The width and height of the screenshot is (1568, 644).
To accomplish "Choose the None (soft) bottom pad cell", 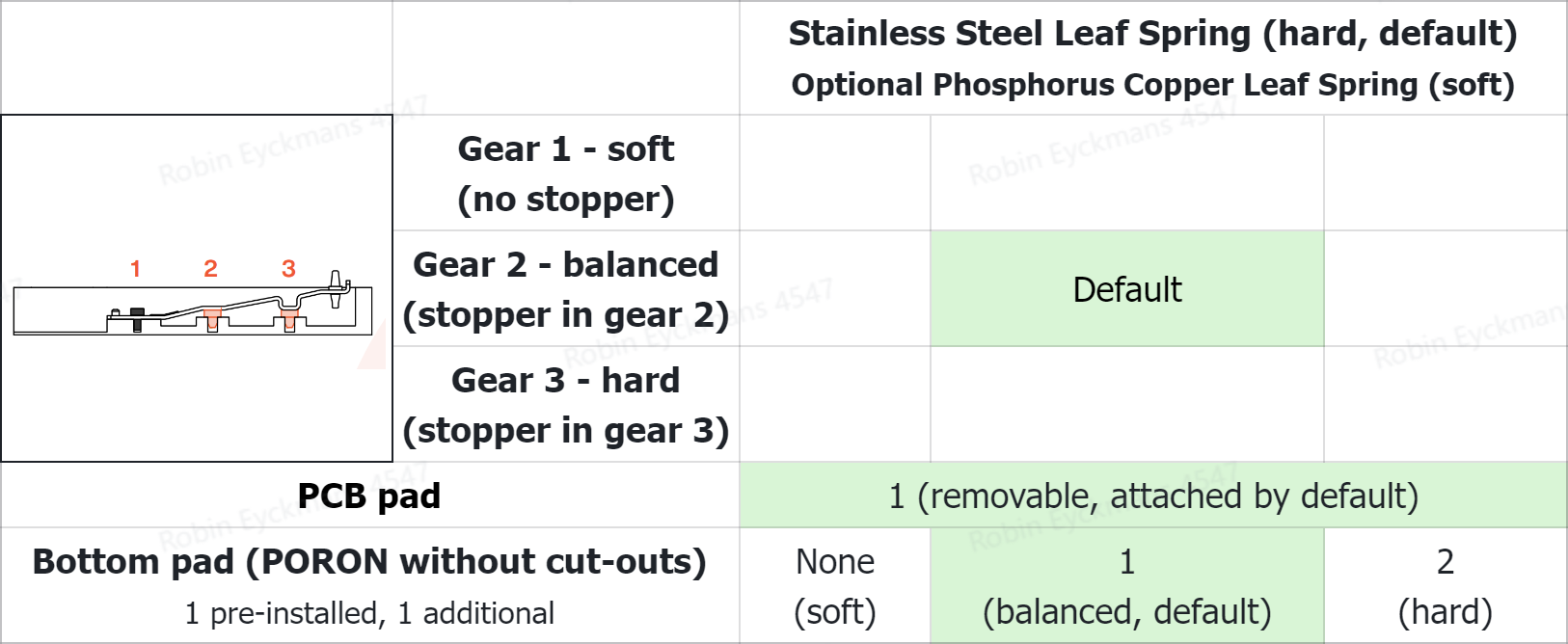I will pyautogui.click(x=835, y=586).
